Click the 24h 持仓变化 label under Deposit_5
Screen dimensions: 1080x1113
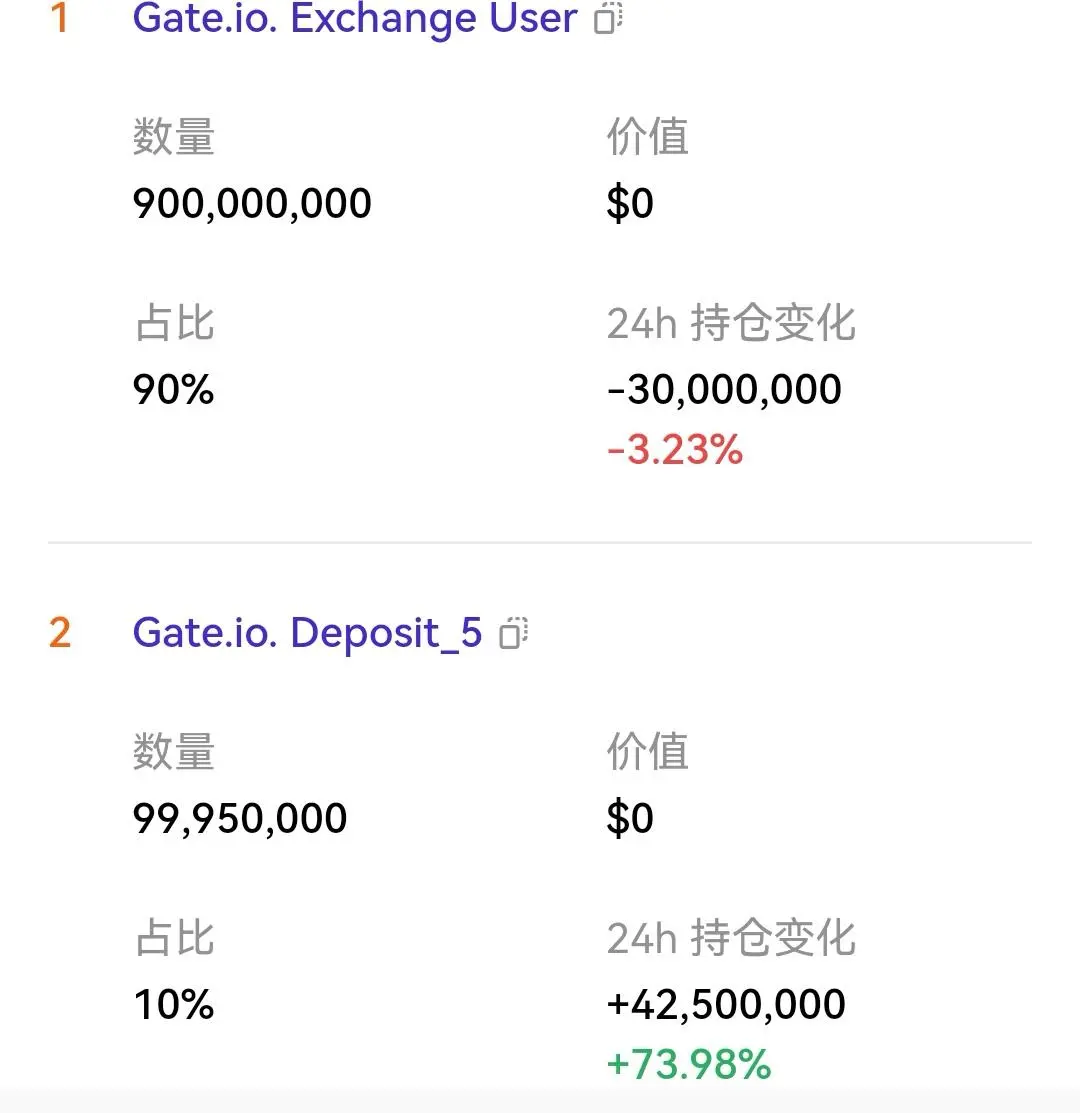tap(731, 938)
